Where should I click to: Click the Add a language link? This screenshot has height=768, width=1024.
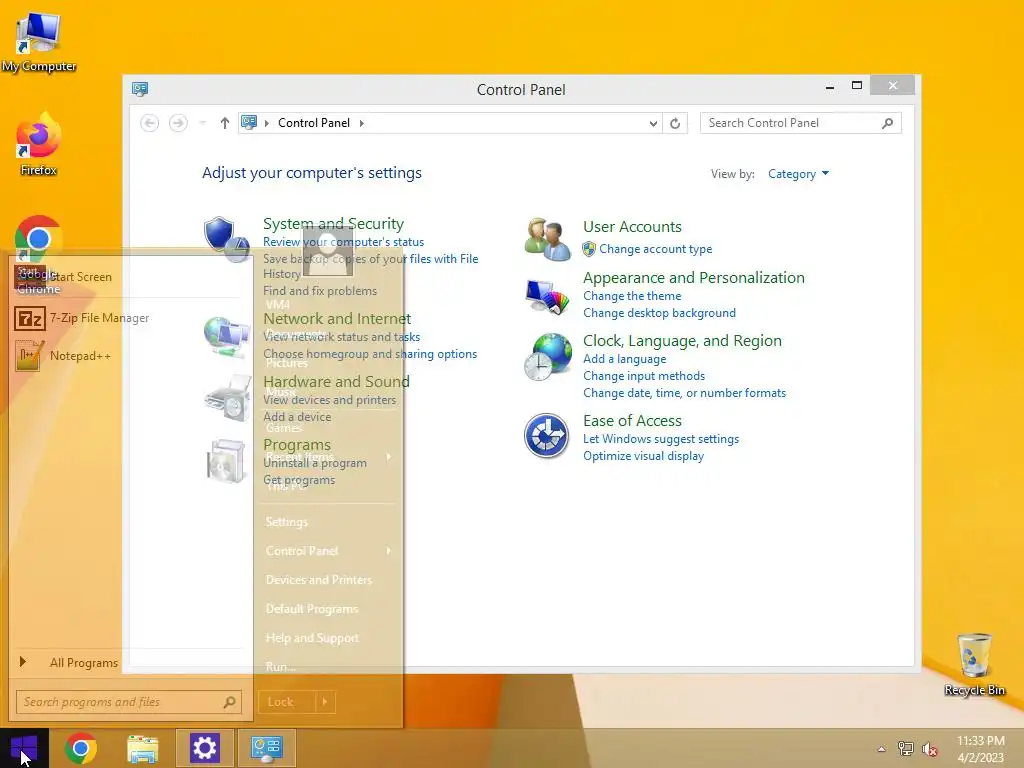click(x=624, y=359)
